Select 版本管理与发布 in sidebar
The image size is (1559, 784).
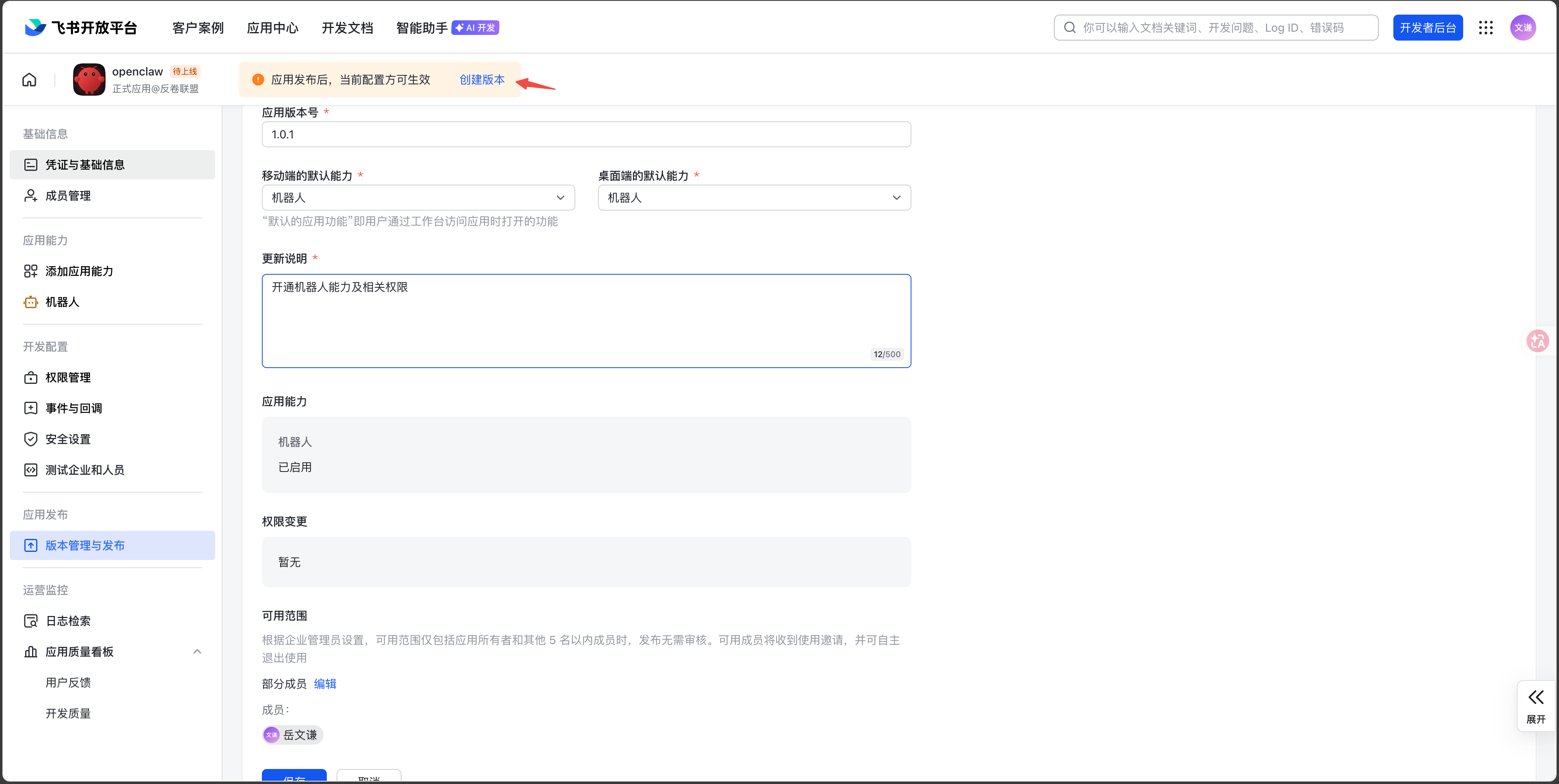pyautogui.click(x=112, y=545)
